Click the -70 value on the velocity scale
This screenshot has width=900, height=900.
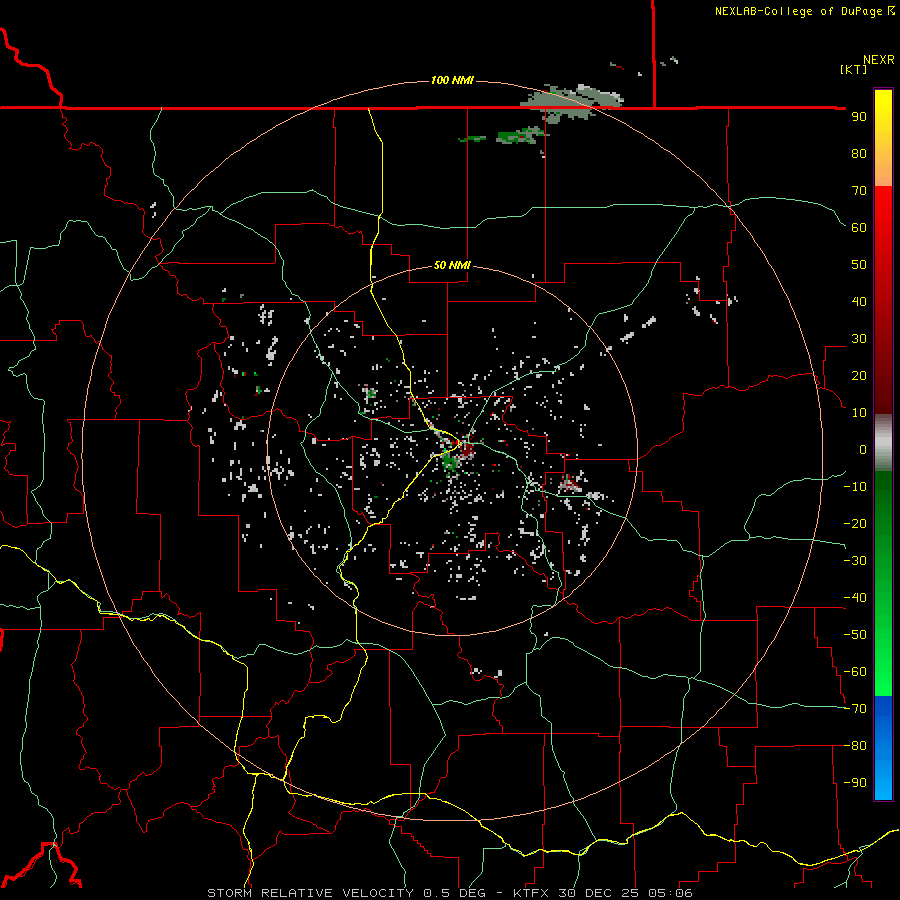pyautogui.click(x=855, y=709)
